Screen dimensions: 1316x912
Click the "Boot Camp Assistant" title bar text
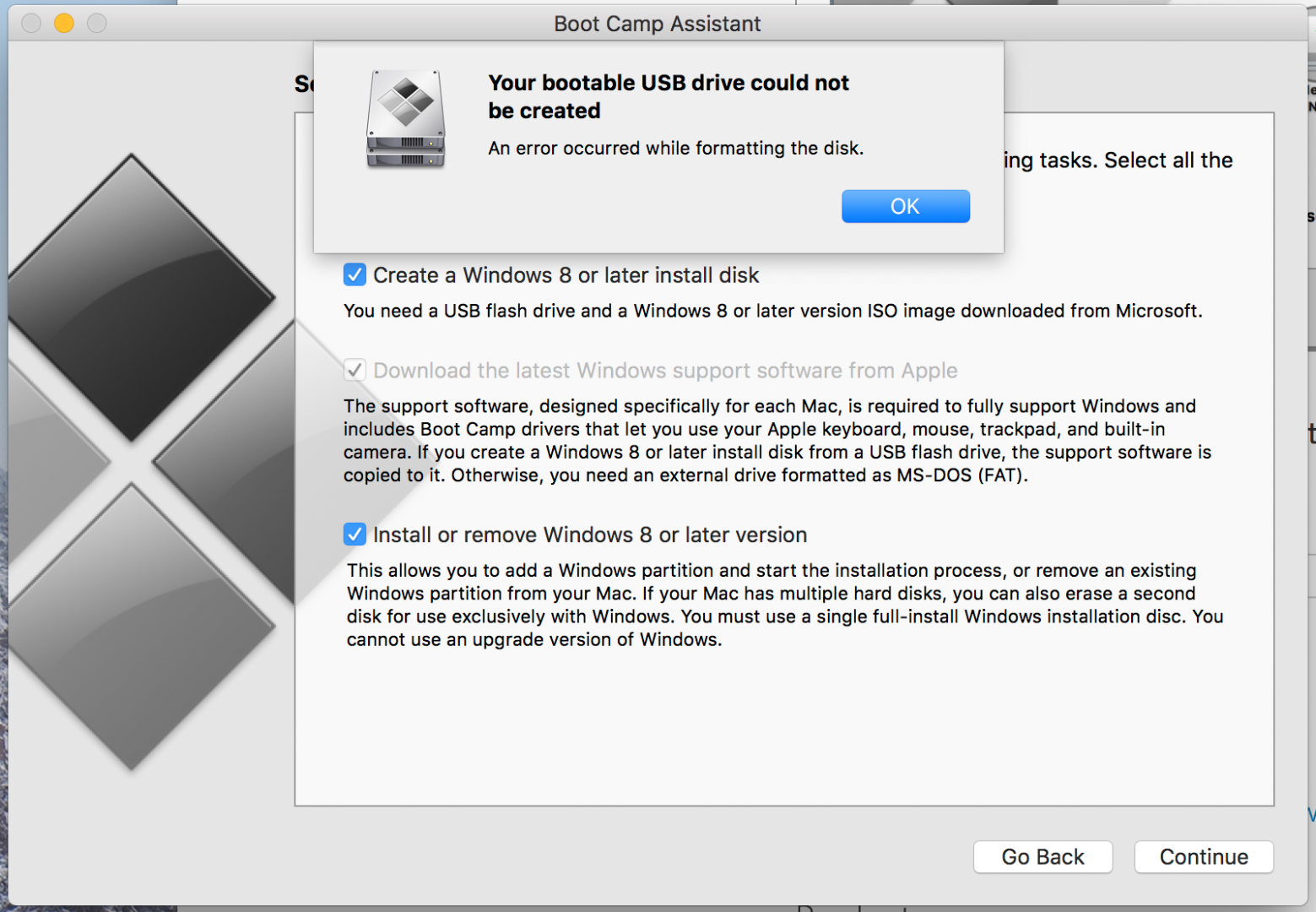tap(658, 24)
